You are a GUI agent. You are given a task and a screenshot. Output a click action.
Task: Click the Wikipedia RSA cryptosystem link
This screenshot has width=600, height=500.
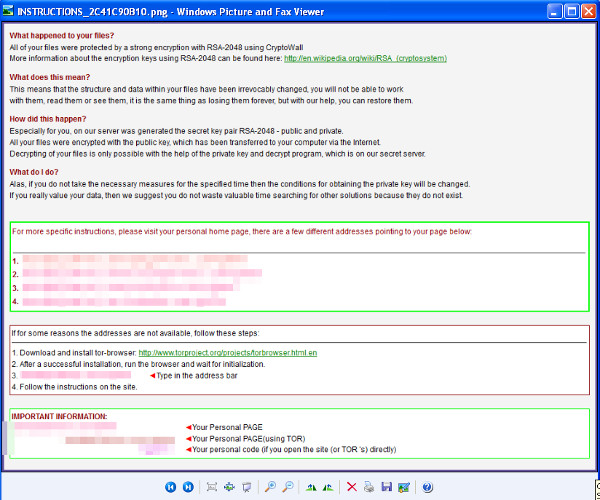366,58
